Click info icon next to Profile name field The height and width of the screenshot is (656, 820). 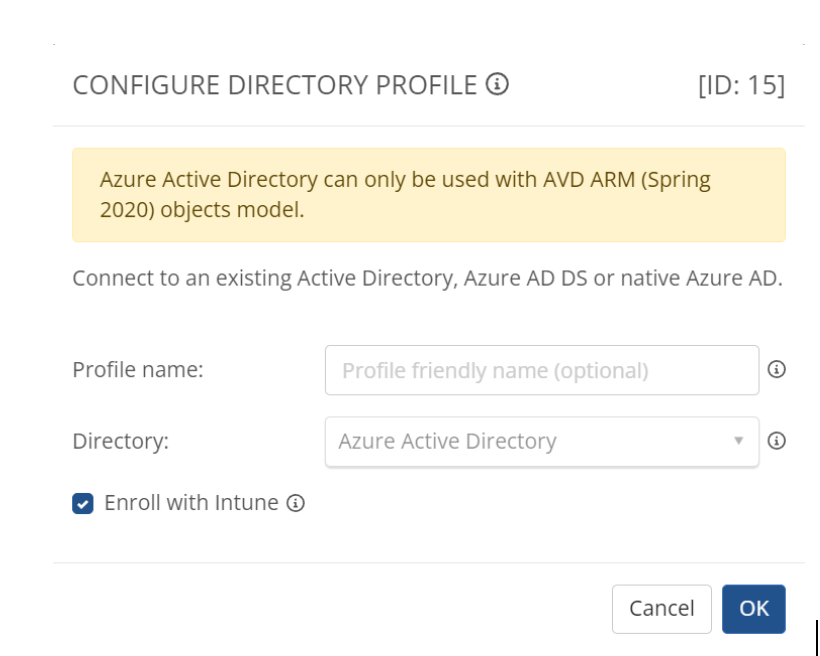point(774,370)
